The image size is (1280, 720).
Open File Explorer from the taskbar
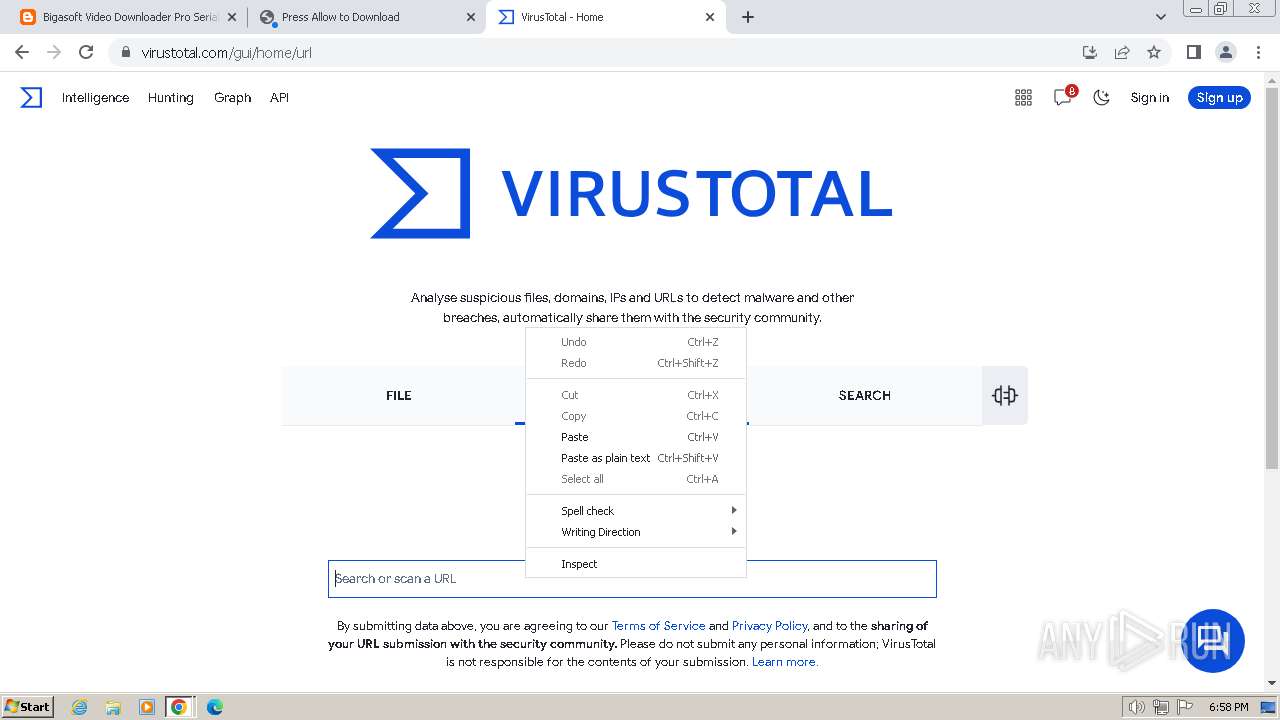click(x=113, y=707)
